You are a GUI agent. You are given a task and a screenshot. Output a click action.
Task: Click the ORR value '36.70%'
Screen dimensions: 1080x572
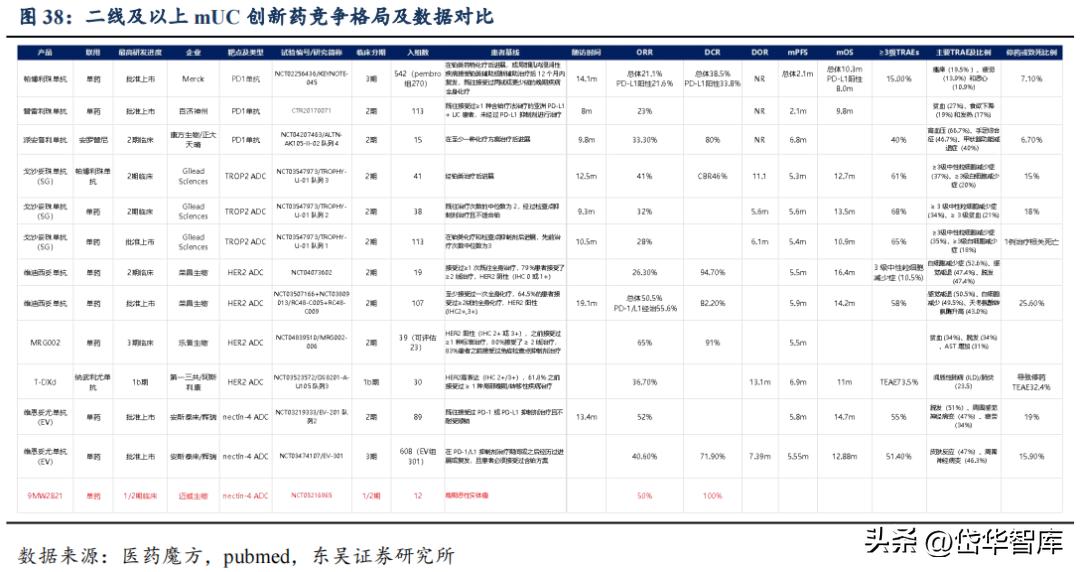pyautogui.click(x=644, y=382)
